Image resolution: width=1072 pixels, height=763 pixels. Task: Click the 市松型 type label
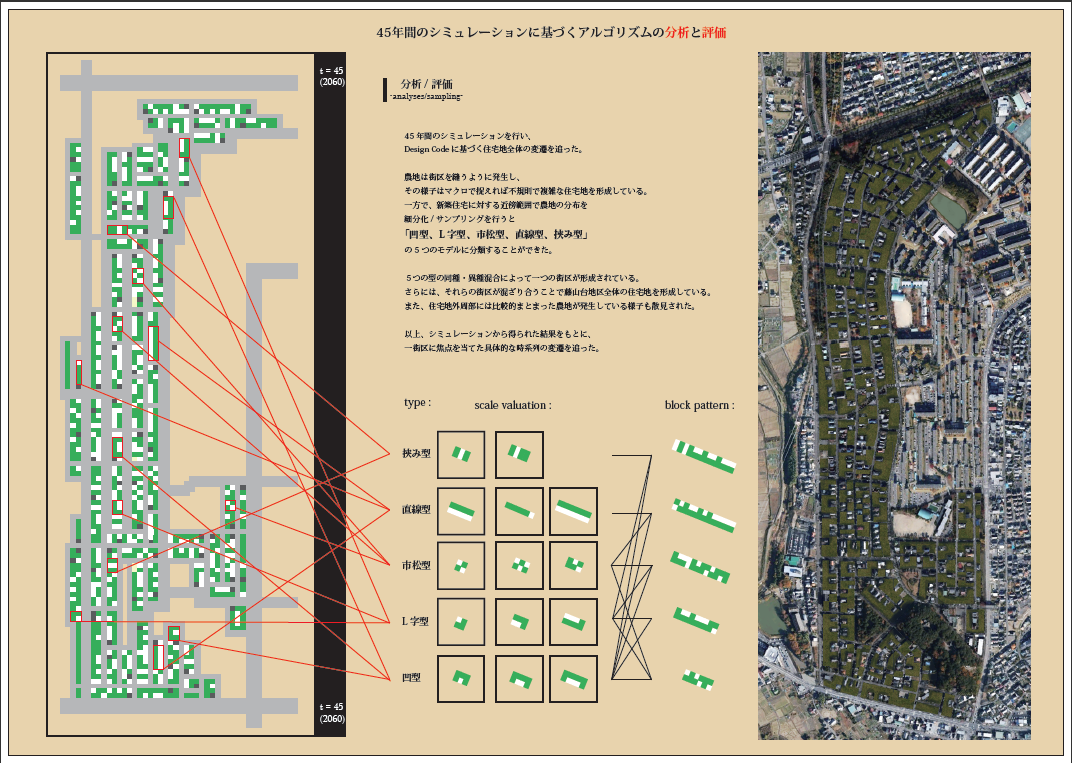click(416, 565)
